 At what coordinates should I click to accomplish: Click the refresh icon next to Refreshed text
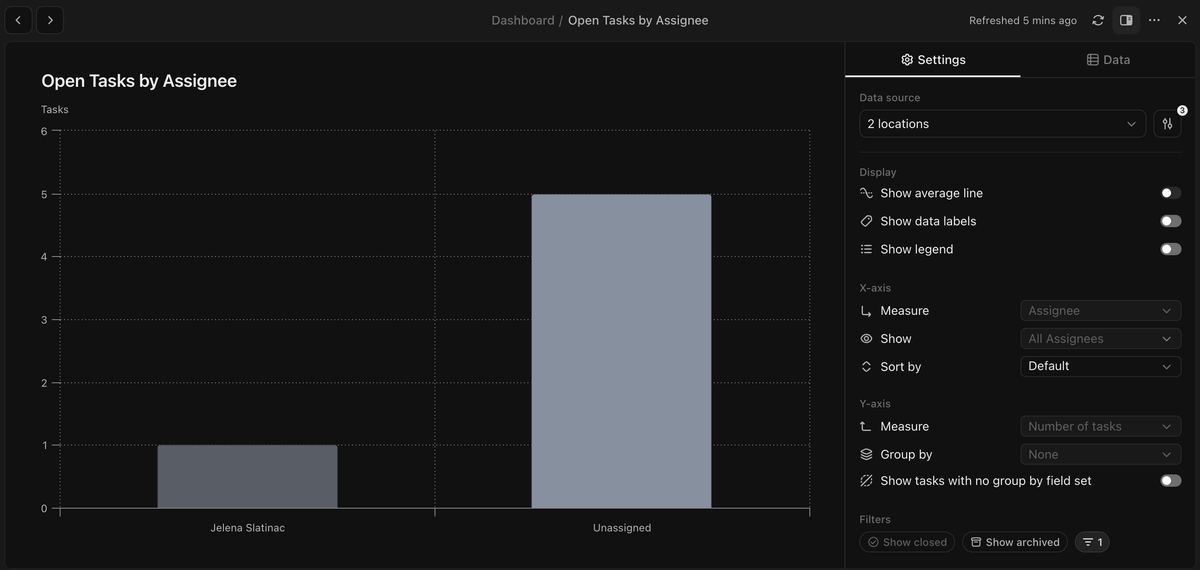[x=1098, y=20]
